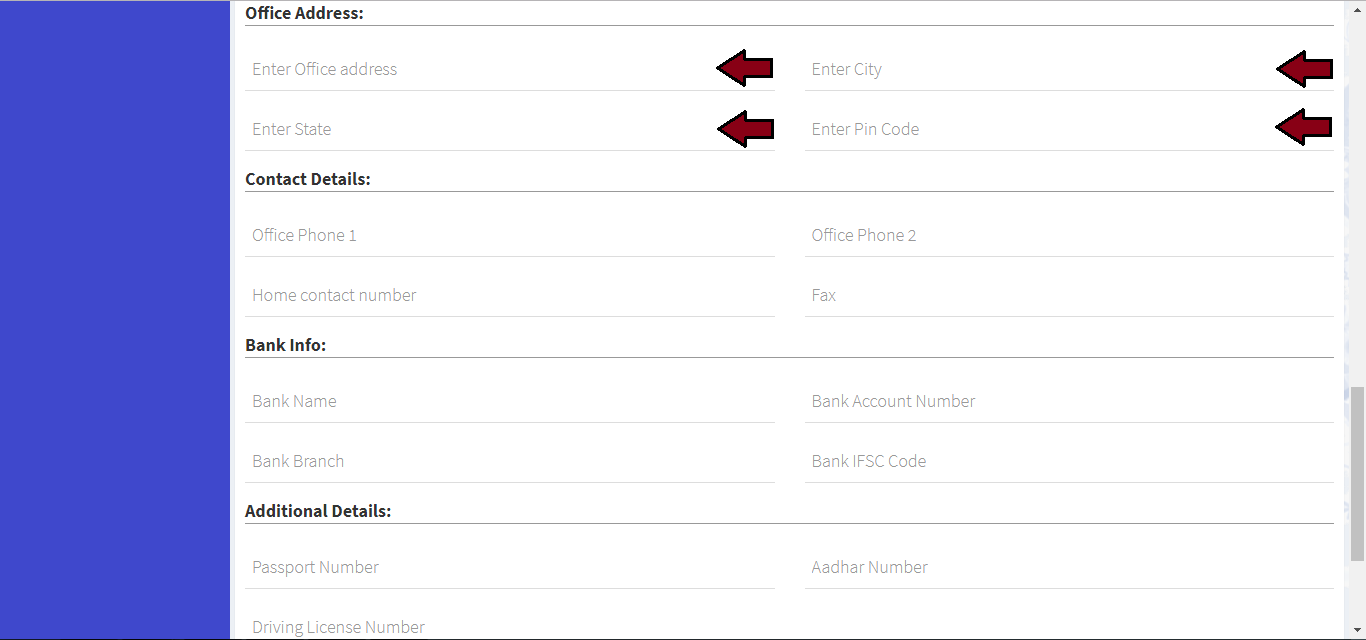Focus the Bank Name field
Image resolution: width=1366 pixels, height=640 pixels.
pyautogui.click(x=509, y=401)
